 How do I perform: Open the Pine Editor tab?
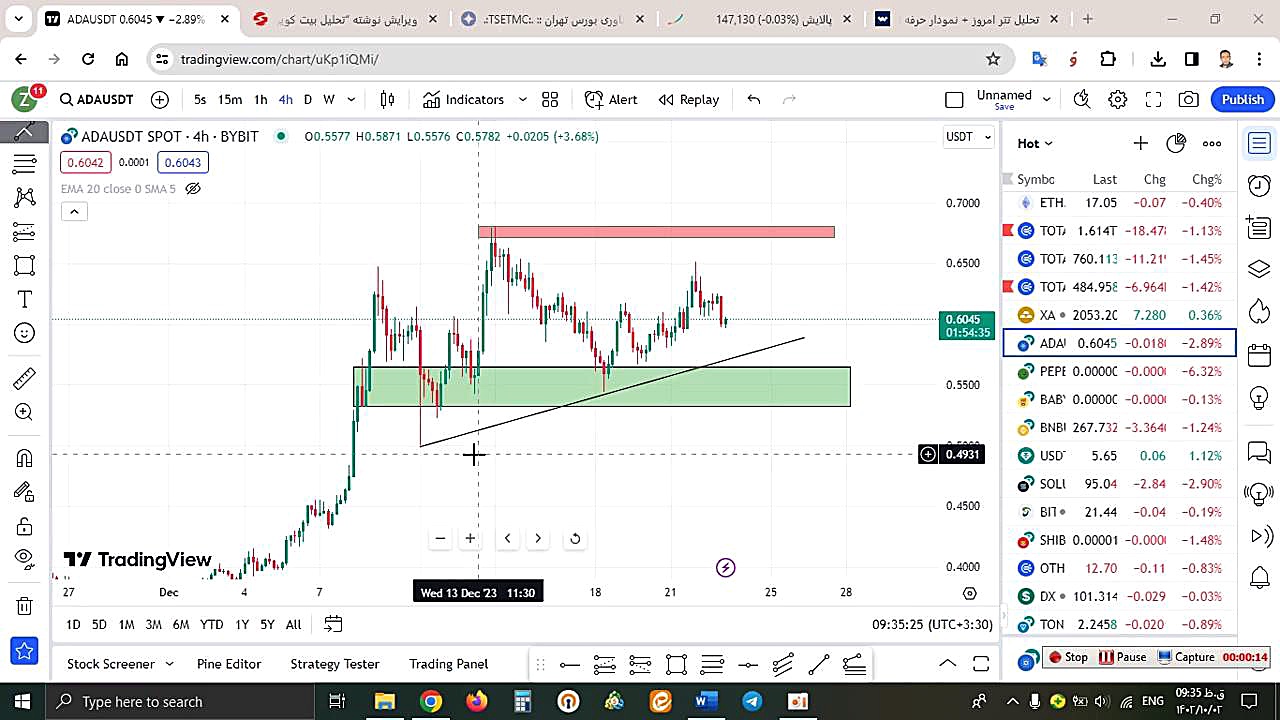pyautogui.click(x=229, y=663)
